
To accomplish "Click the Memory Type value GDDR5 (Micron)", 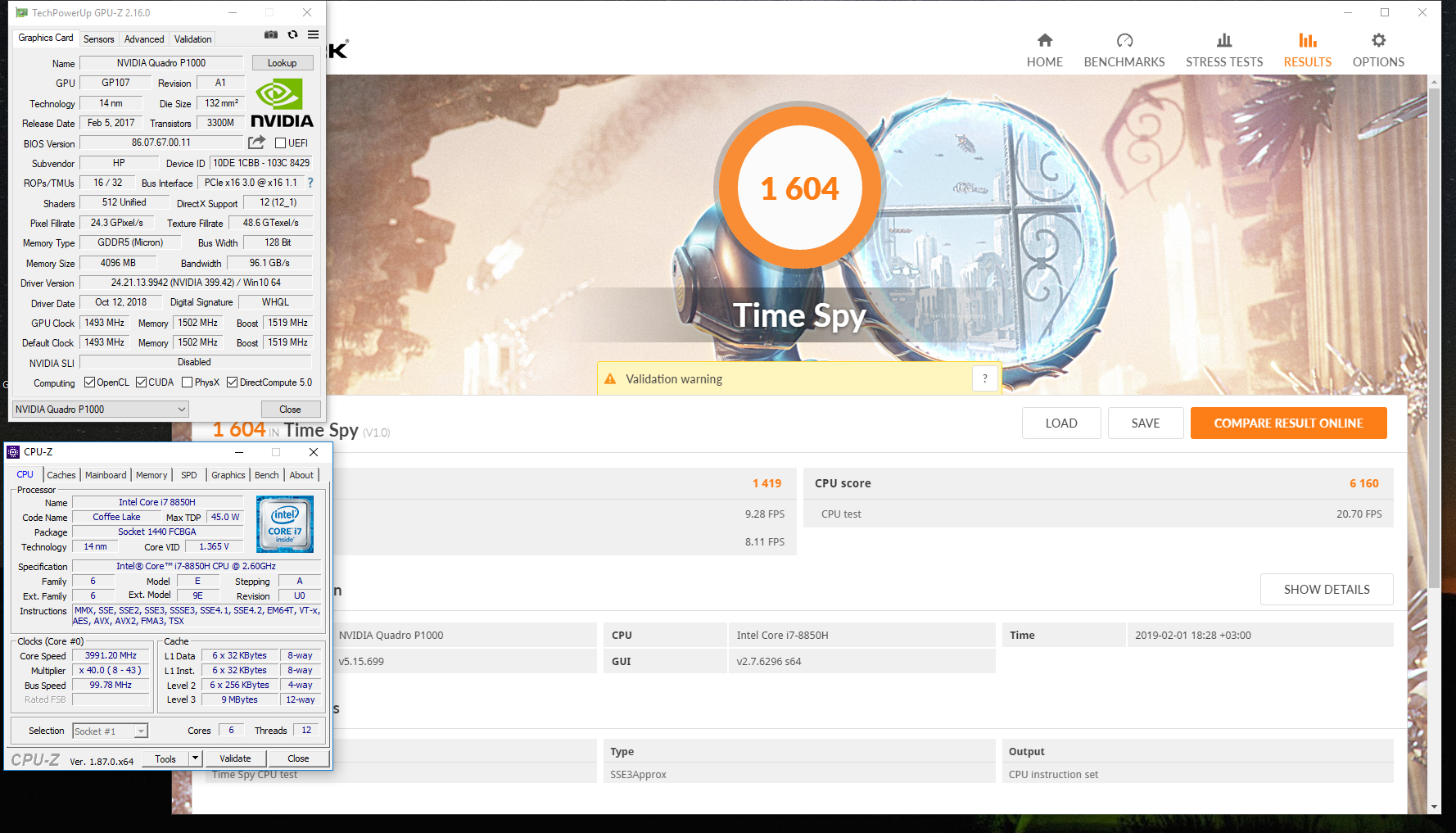I will (130, 242).
